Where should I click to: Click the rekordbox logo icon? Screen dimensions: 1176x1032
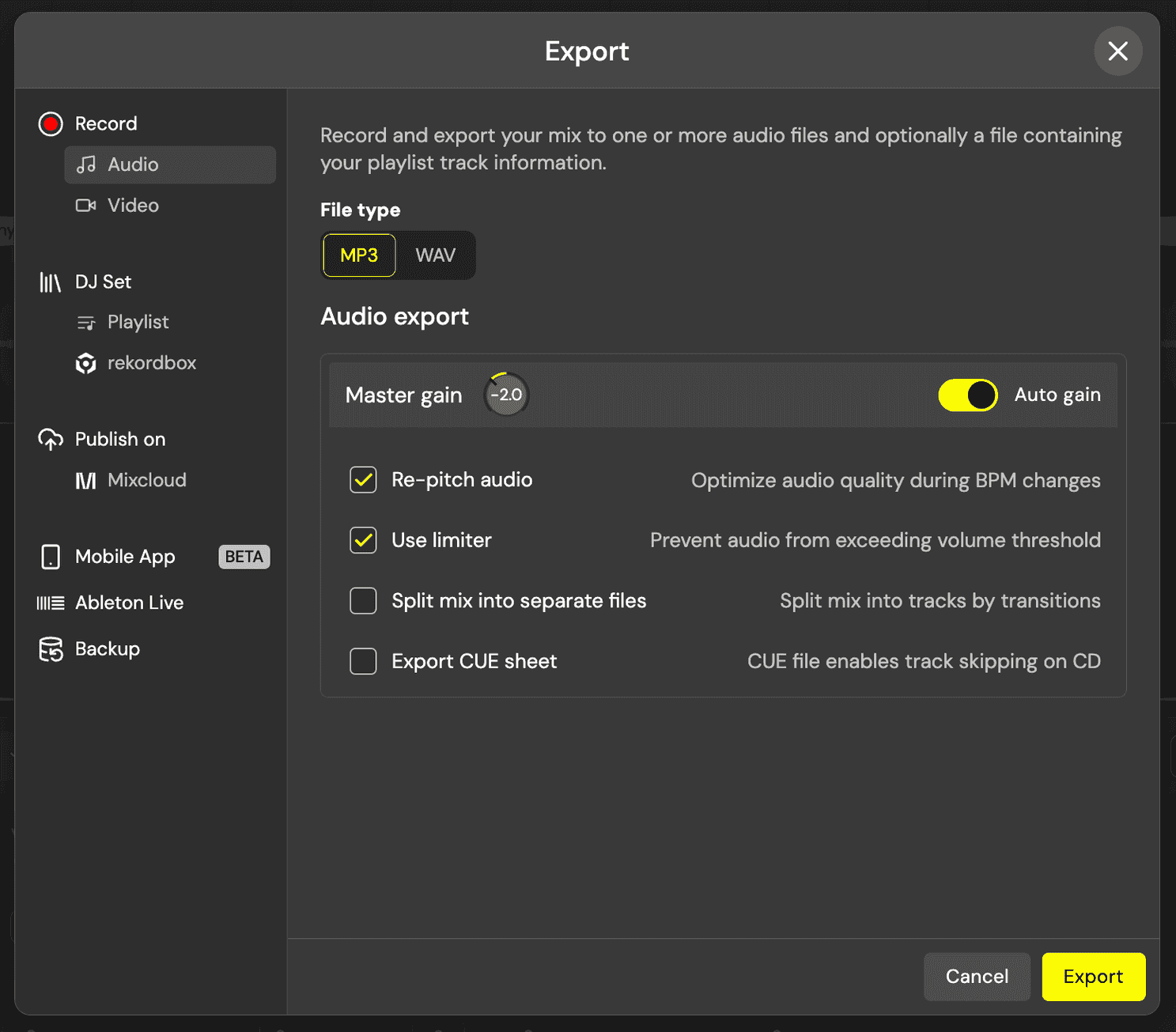85,364
